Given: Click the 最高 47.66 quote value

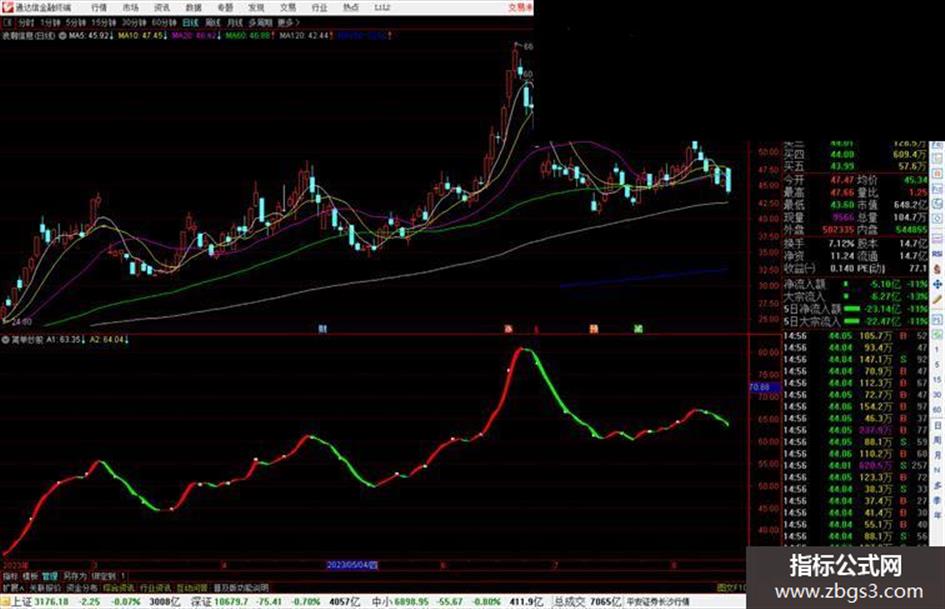Looking at the screenshot, I should (x=842, y=192).
